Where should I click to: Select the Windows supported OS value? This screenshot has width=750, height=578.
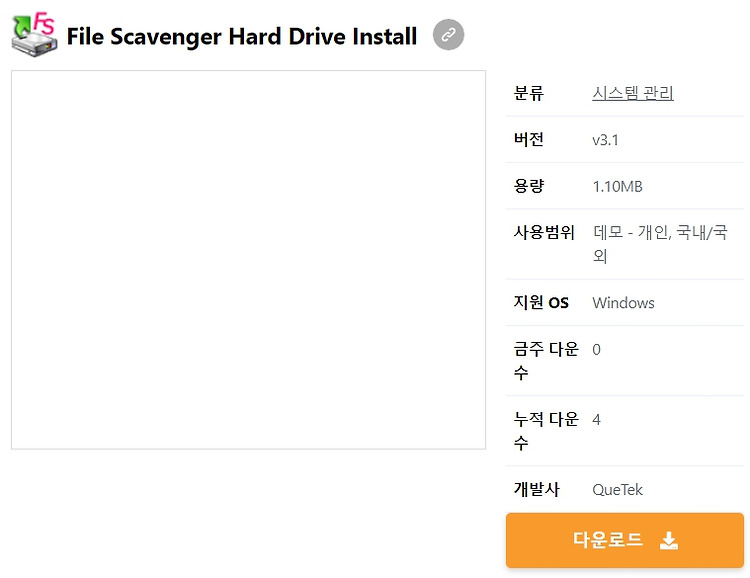click(623, 303)
